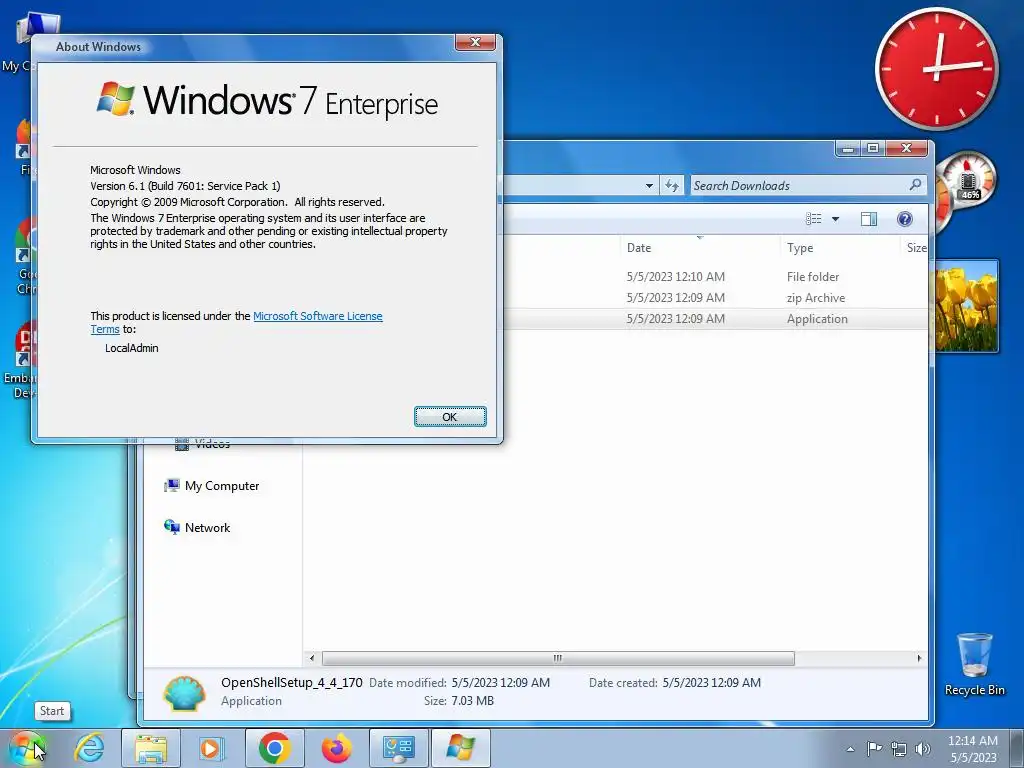Viewport: 1024px width, 768px height.
Task: Open Explorer help question-mark button
Action: pyautogui.click(x=904, y=219)
